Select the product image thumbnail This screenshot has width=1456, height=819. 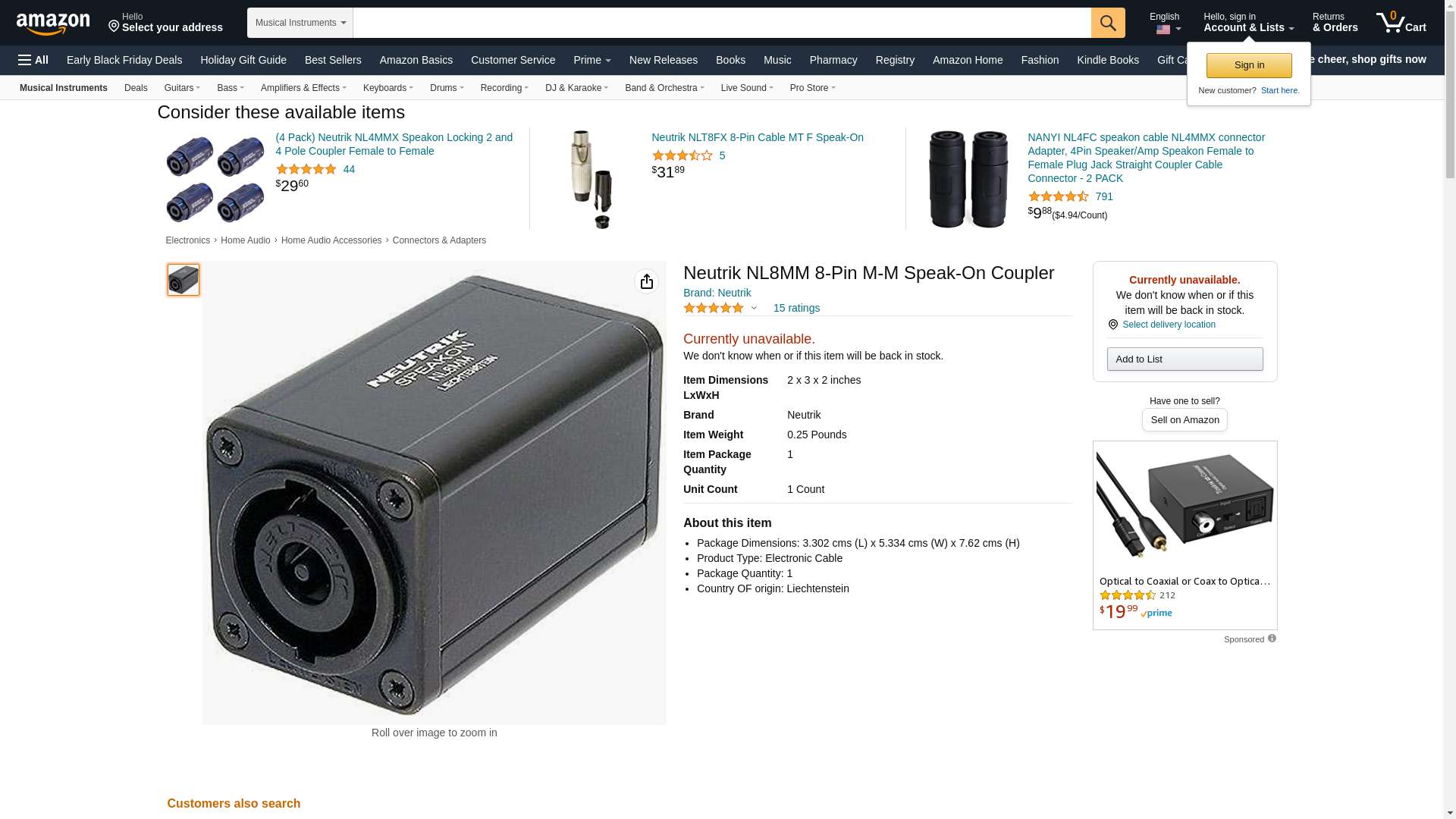[x=183, y=280]
